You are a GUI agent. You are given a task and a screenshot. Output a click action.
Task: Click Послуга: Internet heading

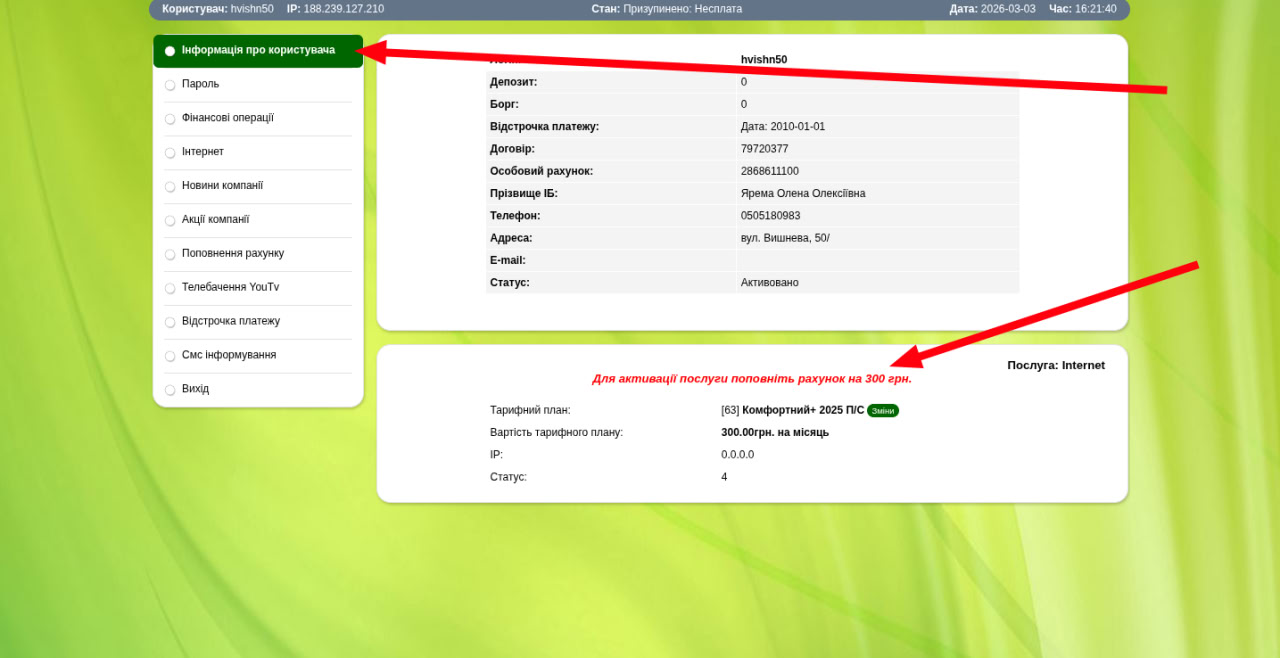point(1056,365)
